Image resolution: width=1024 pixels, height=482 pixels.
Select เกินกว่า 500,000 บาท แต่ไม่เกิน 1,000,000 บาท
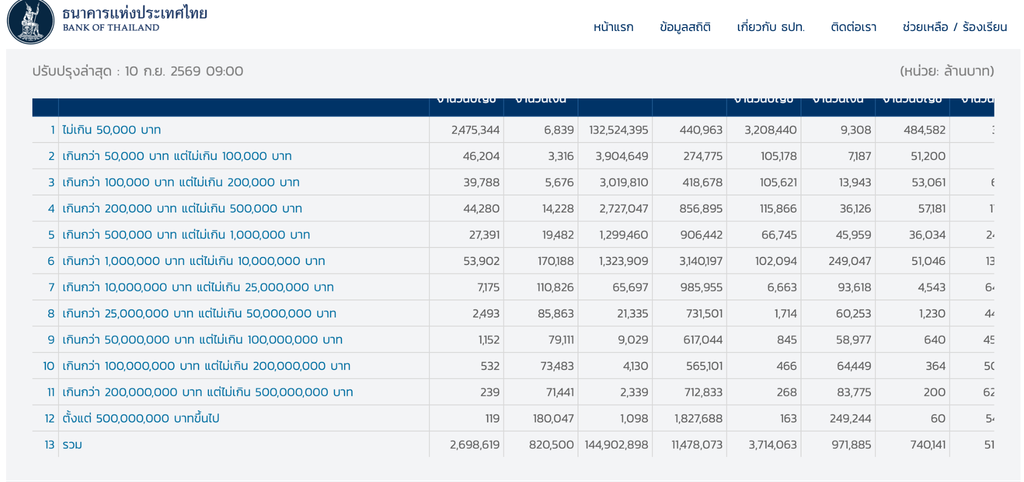click(x=186, y=234)
